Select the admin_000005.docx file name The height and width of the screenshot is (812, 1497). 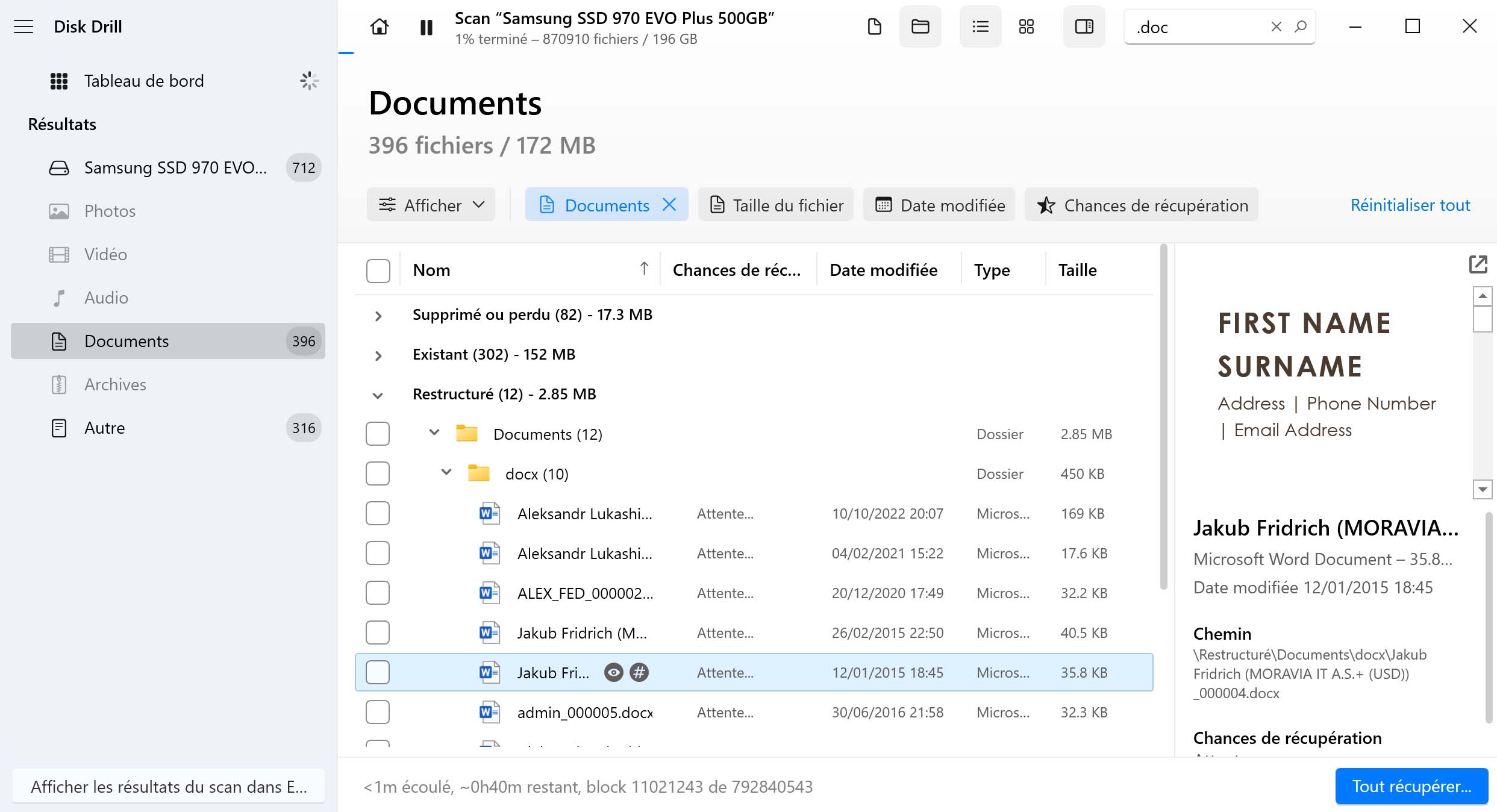(584, 713)
